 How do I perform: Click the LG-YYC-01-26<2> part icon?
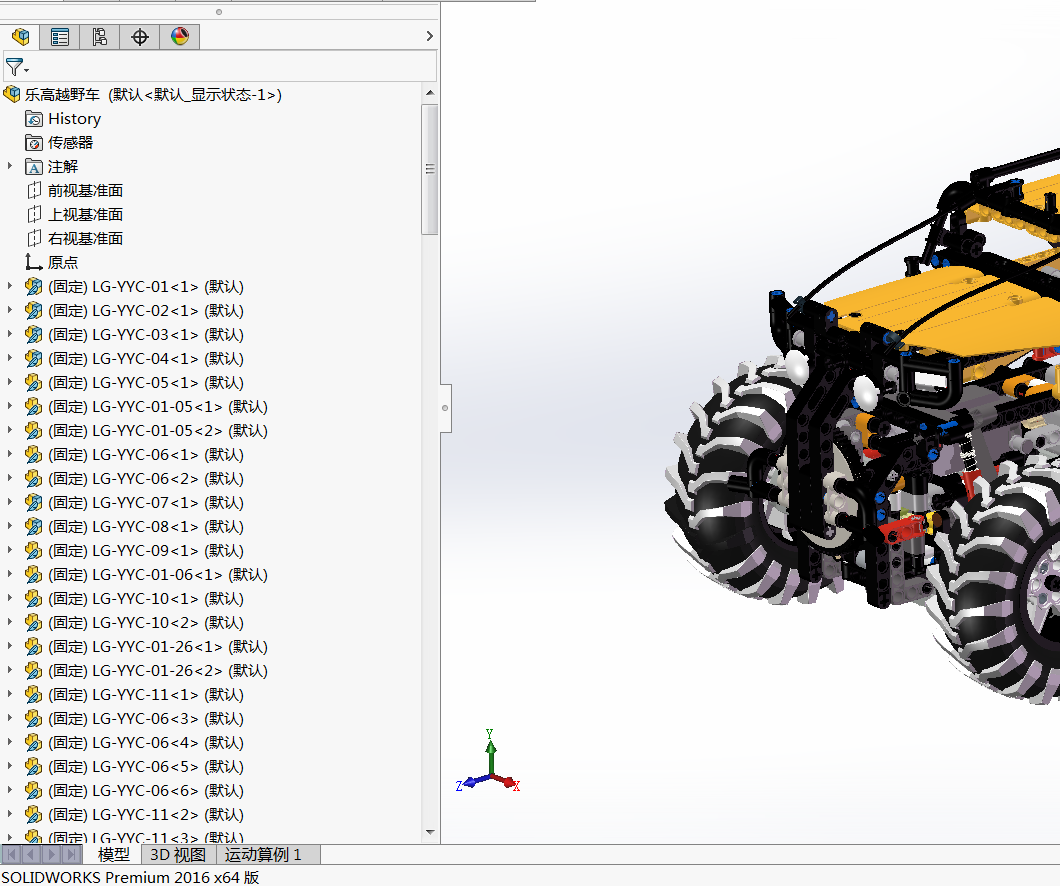33,670
